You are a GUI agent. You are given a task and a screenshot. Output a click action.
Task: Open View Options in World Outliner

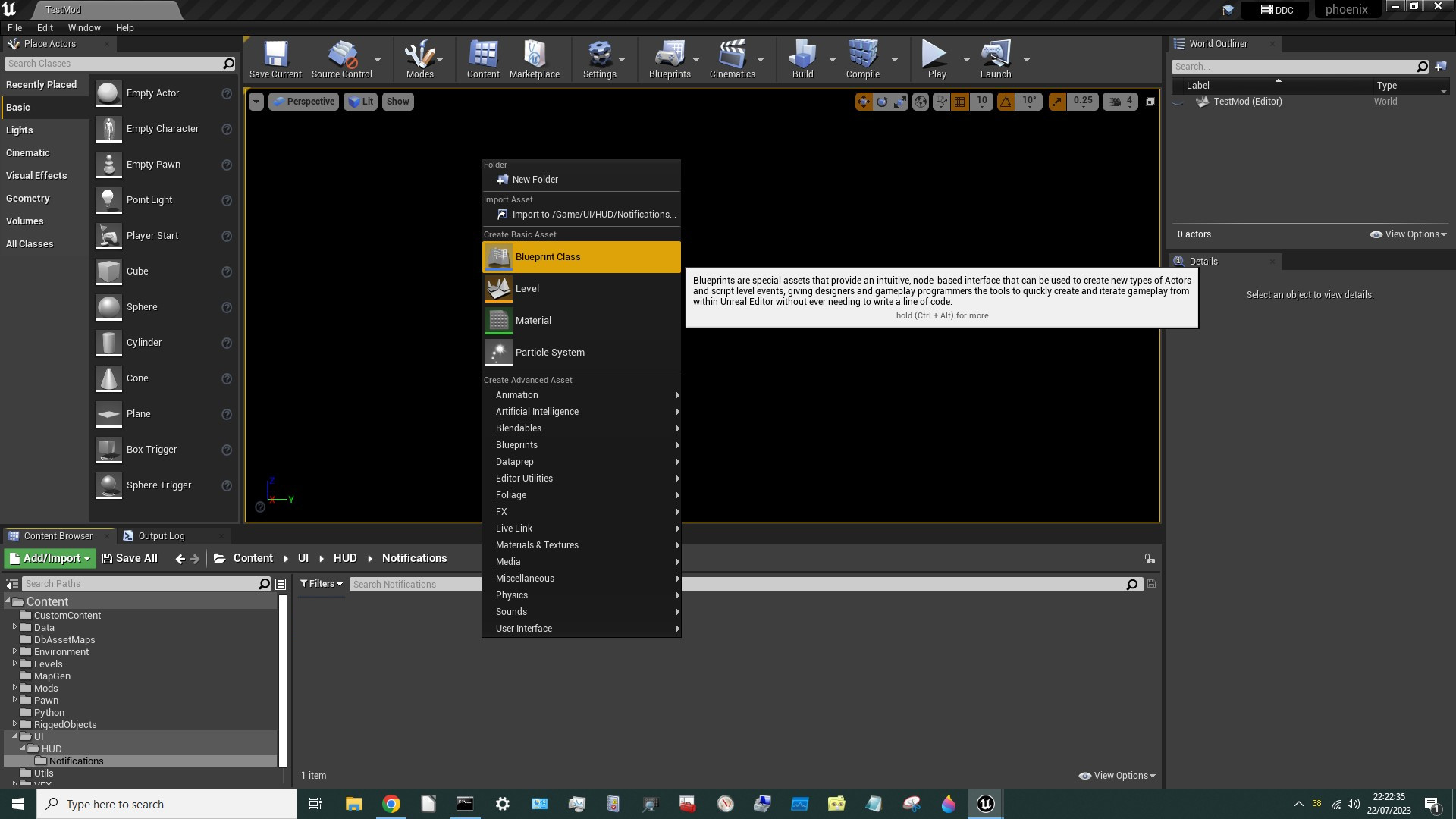[x=1408, y=234]
